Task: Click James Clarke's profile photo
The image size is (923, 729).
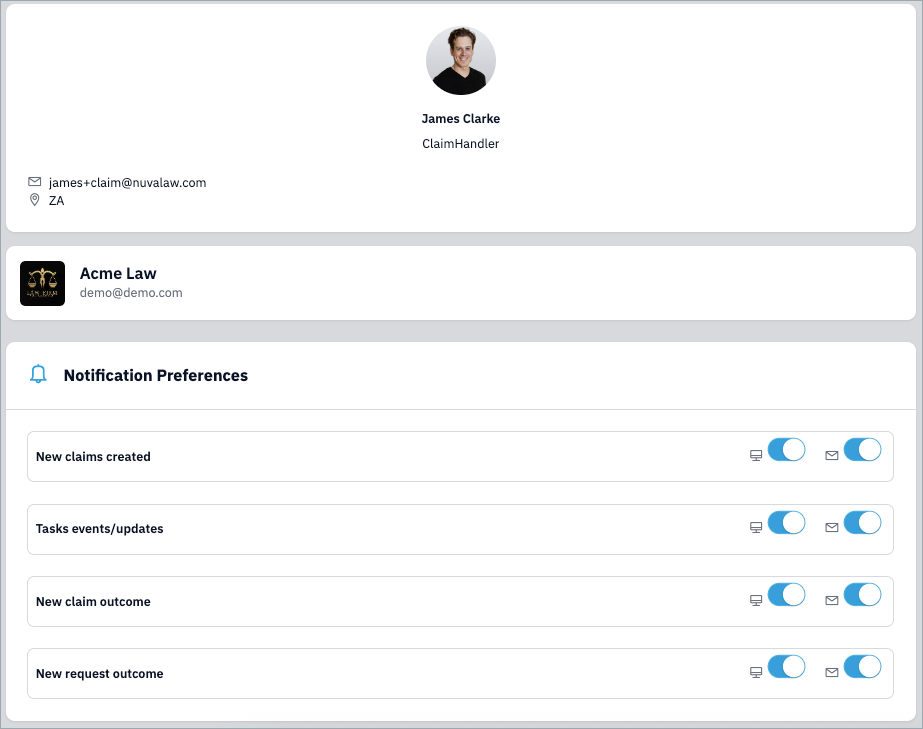Action: tap(461, 61)
